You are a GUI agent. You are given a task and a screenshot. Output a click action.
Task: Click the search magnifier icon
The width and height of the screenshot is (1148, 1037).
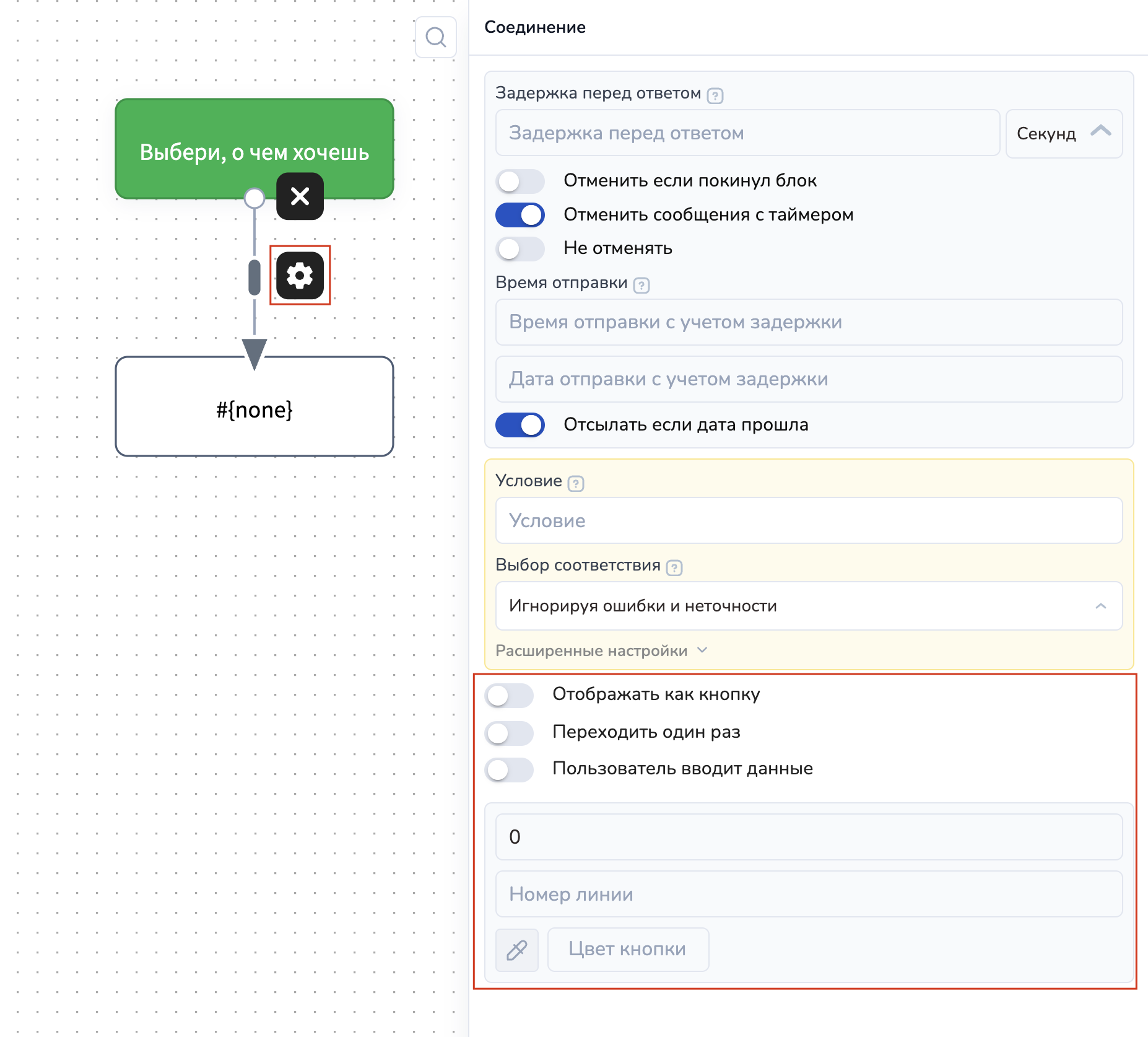[436, 37]
